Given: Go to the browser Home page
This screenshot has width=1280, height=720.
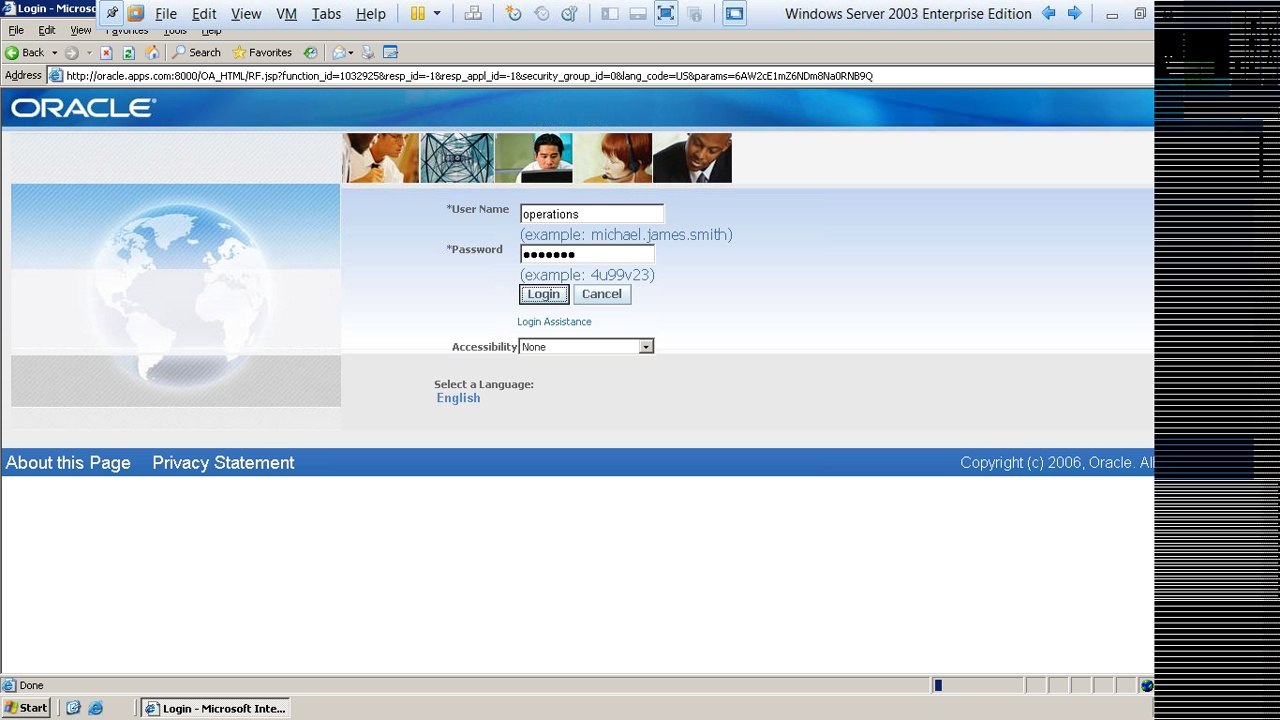Looking at the screenshot, I should click(152, 53).
